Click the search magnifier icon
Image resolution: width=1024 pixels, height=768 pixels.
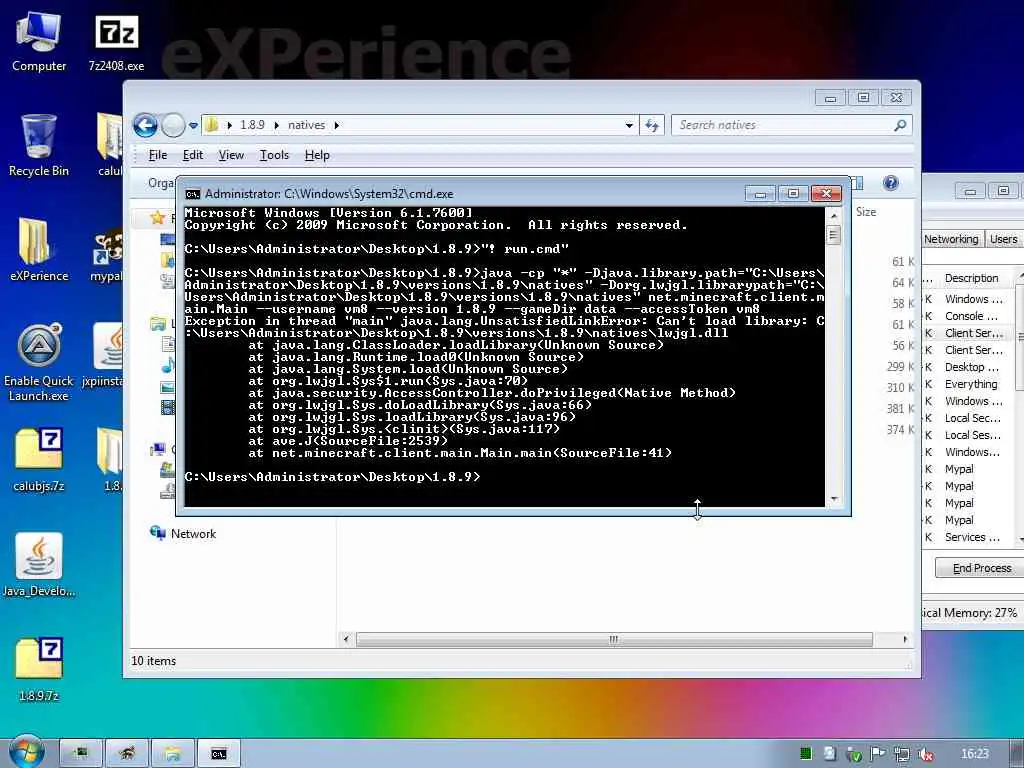tap(901, 125)
